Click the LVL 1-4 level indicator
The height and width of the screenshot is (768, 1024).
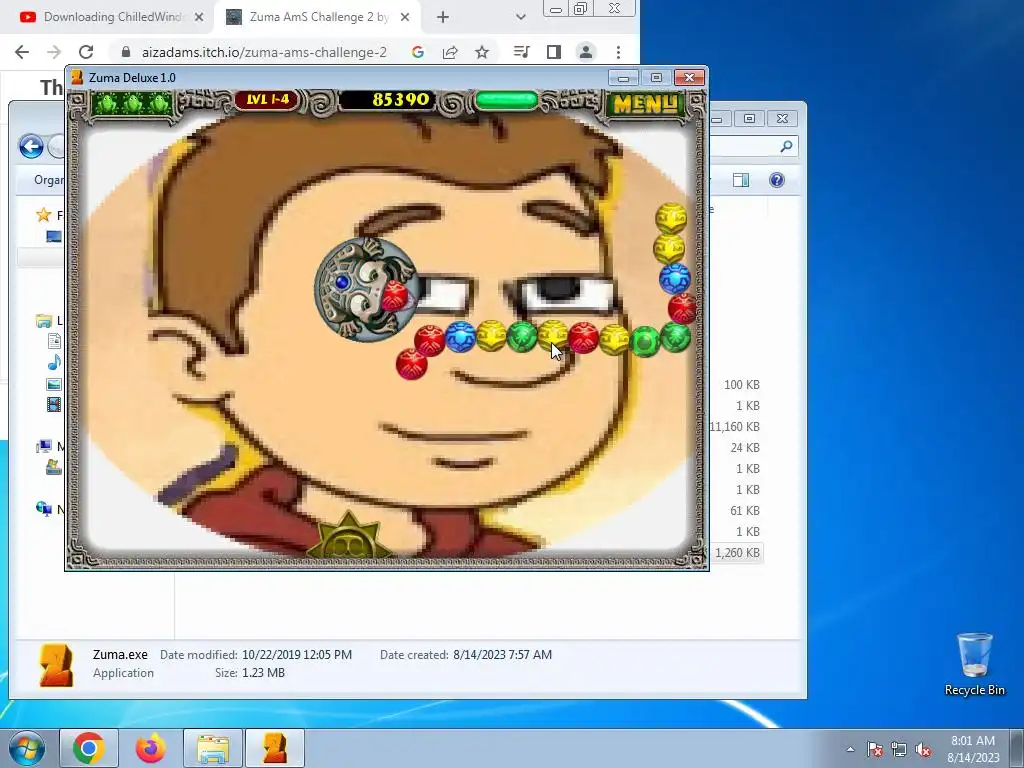click(x=267, y=100)
